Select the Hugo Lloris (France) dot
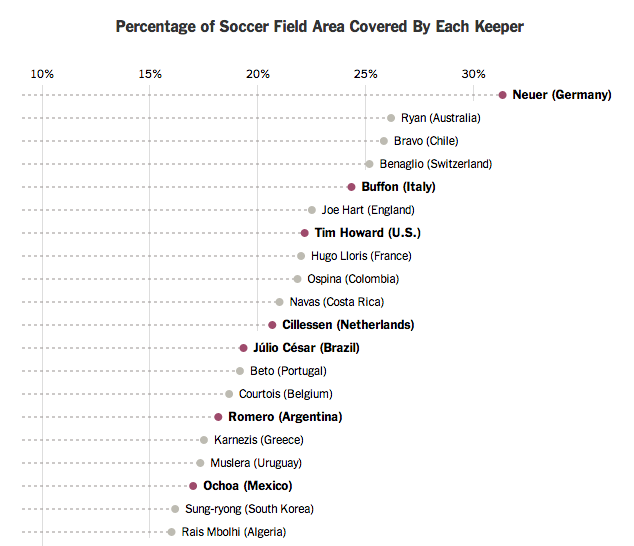 click(x=301, y=256)
